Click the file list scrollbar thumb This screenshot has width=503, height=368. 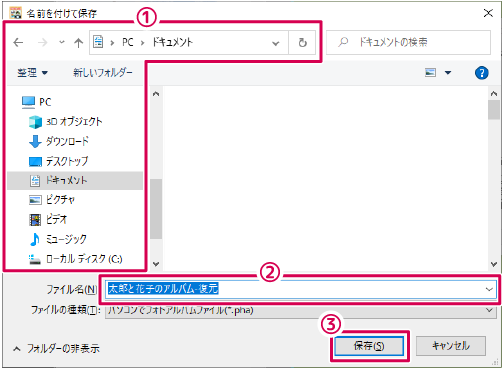[494, 110]
